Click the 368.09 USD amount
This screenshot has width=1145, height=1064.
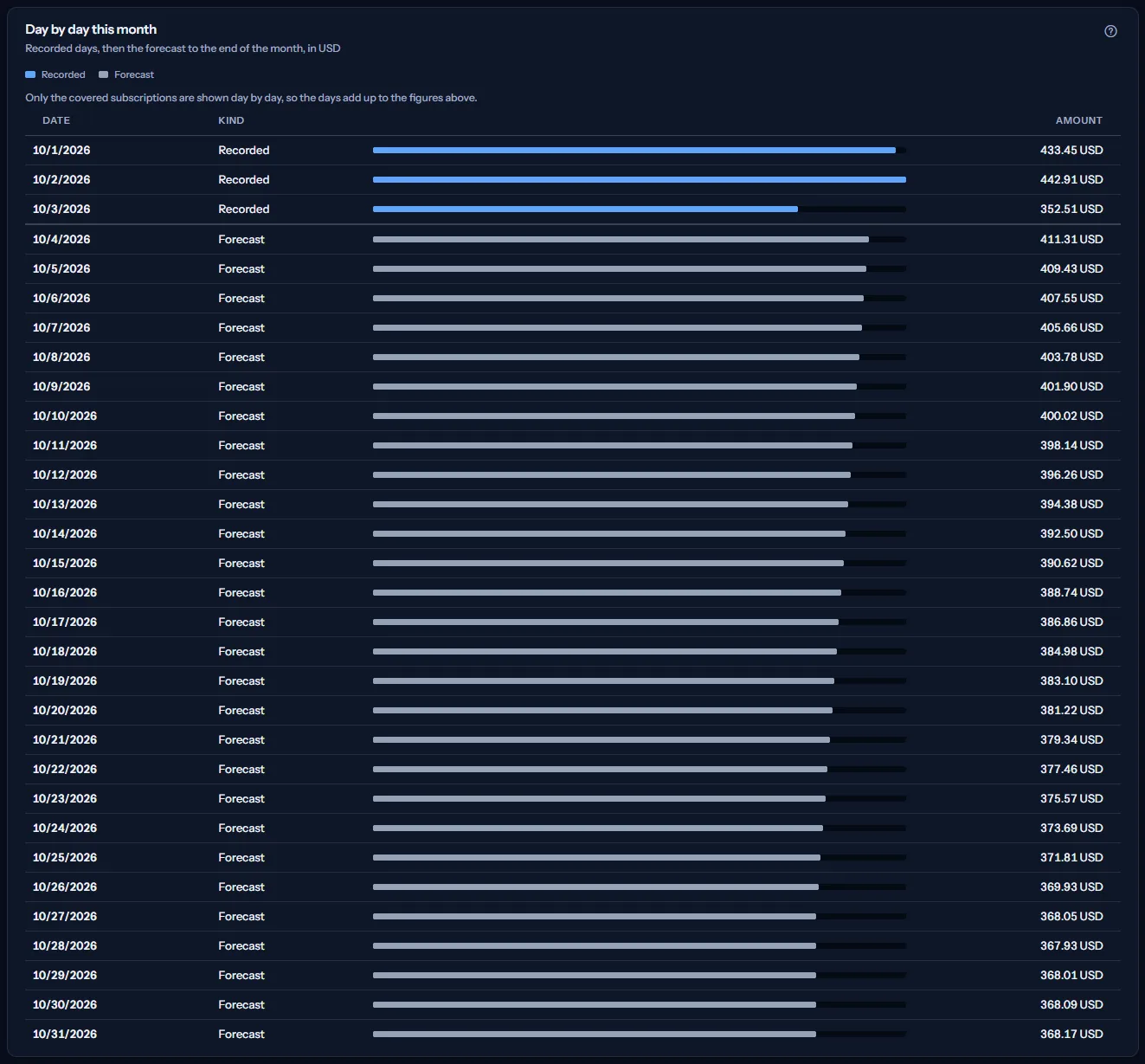point(1071,1004)
